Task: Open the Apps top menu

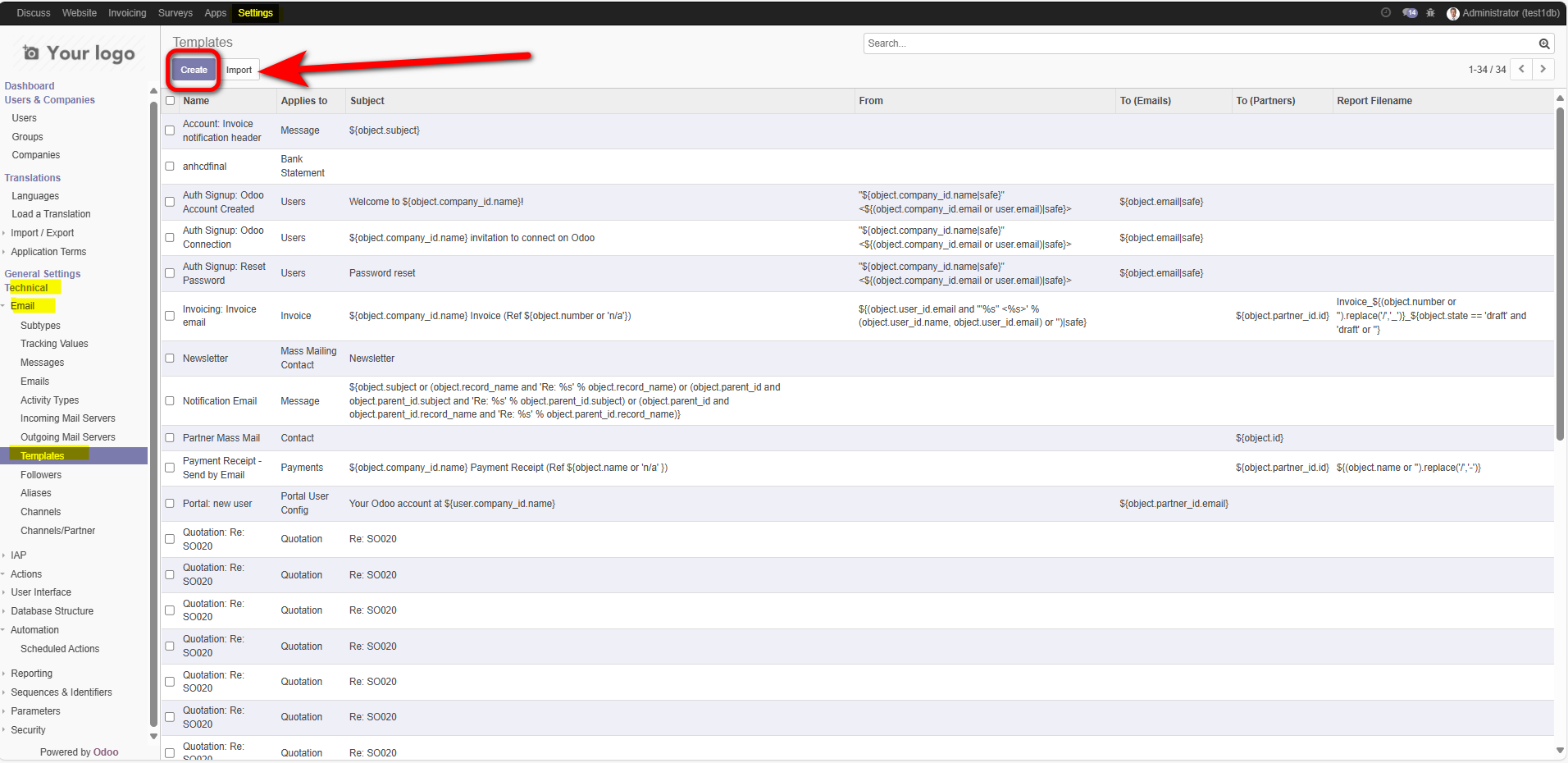Action: (215, 13)
